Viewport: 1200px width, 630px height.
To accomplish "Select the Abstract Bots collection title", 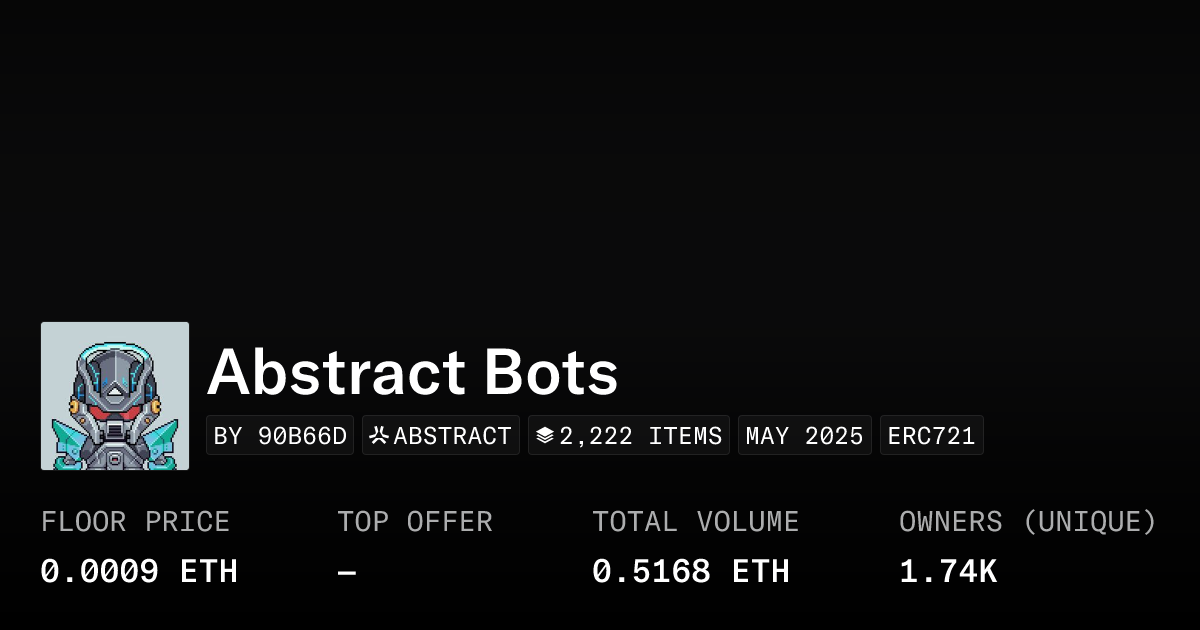I will (x=412, y=373).
